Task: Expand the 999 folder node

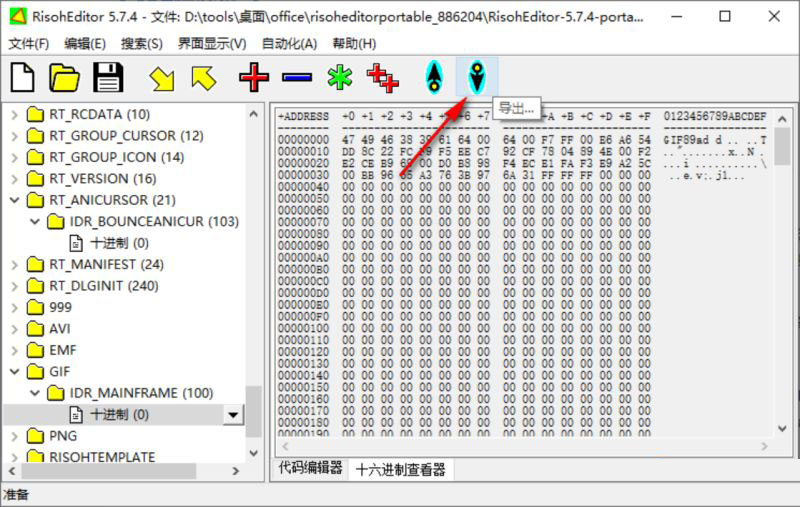Action: pyautogui.click(x=15, y=308)
